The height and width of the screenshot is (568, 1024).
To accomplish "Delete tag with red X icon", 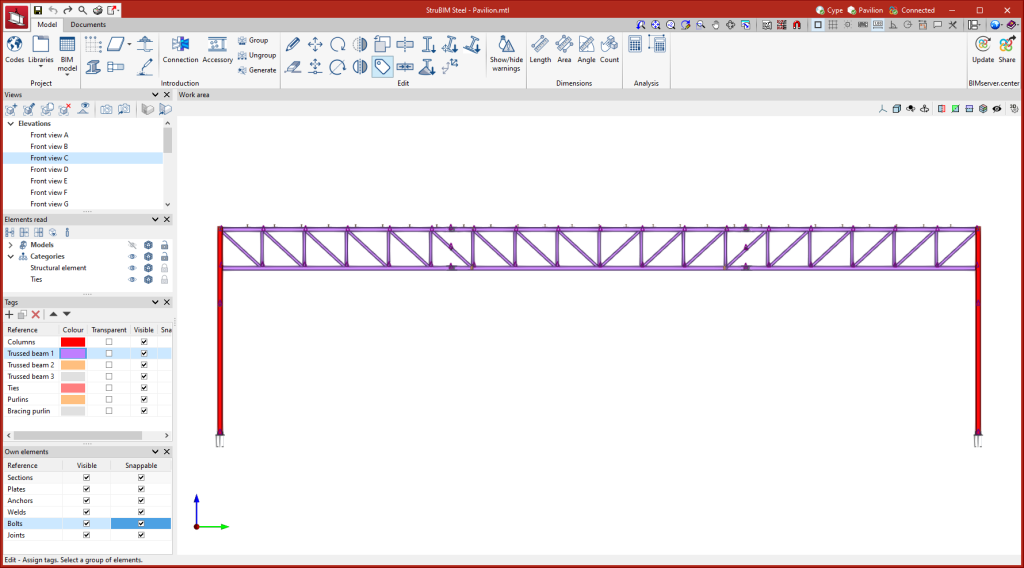I will pos(36,314).
